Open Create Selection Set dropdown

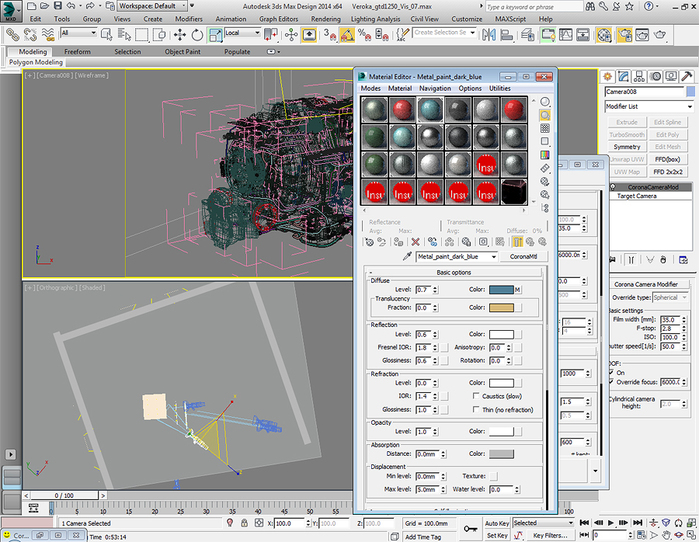pos(444,33)
